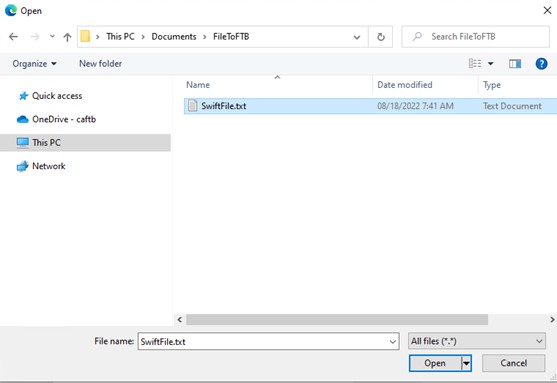Click the Search FileToFTB box

click(x=475, y=37)
